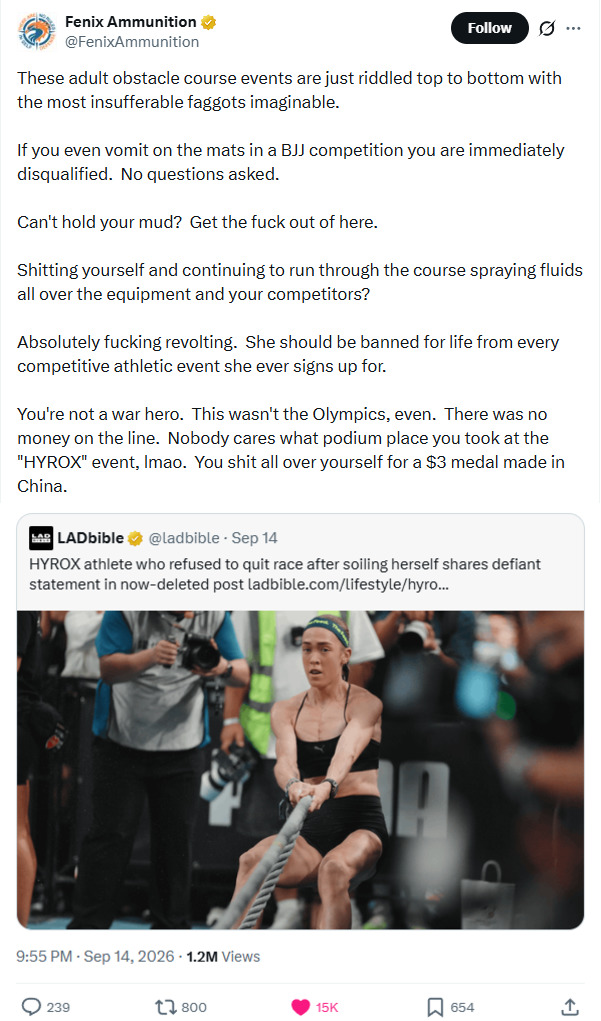Open the HYROX athlete photo thumbnail

300,770
